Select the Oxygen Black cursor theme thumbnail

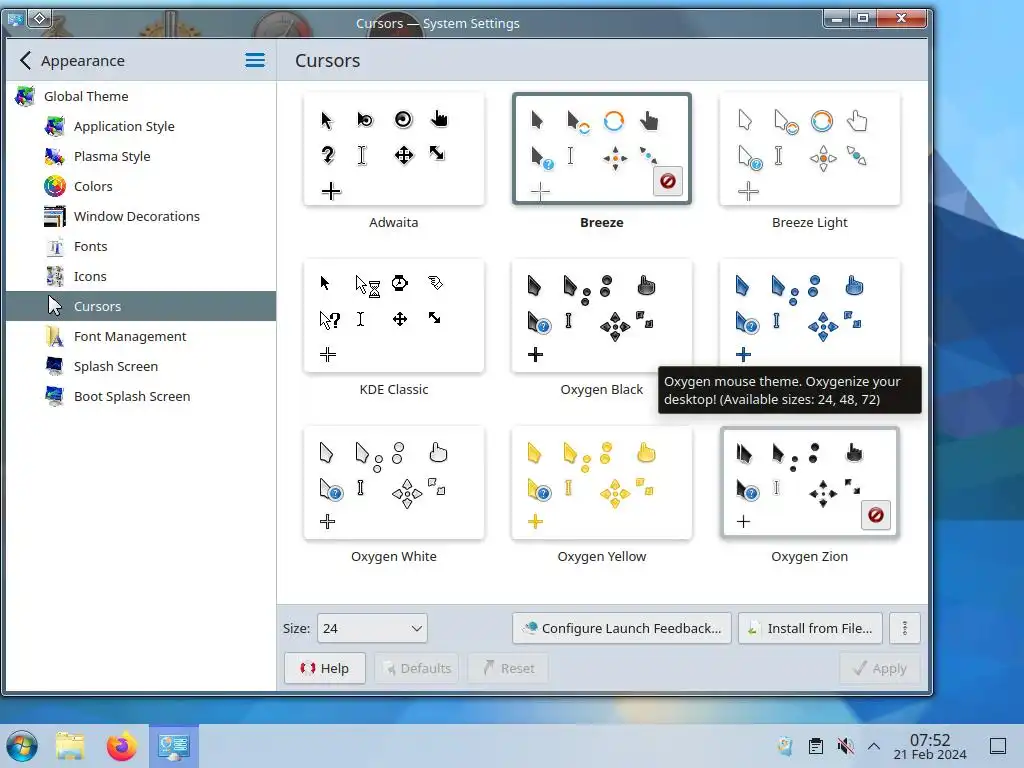coord(601,316)
